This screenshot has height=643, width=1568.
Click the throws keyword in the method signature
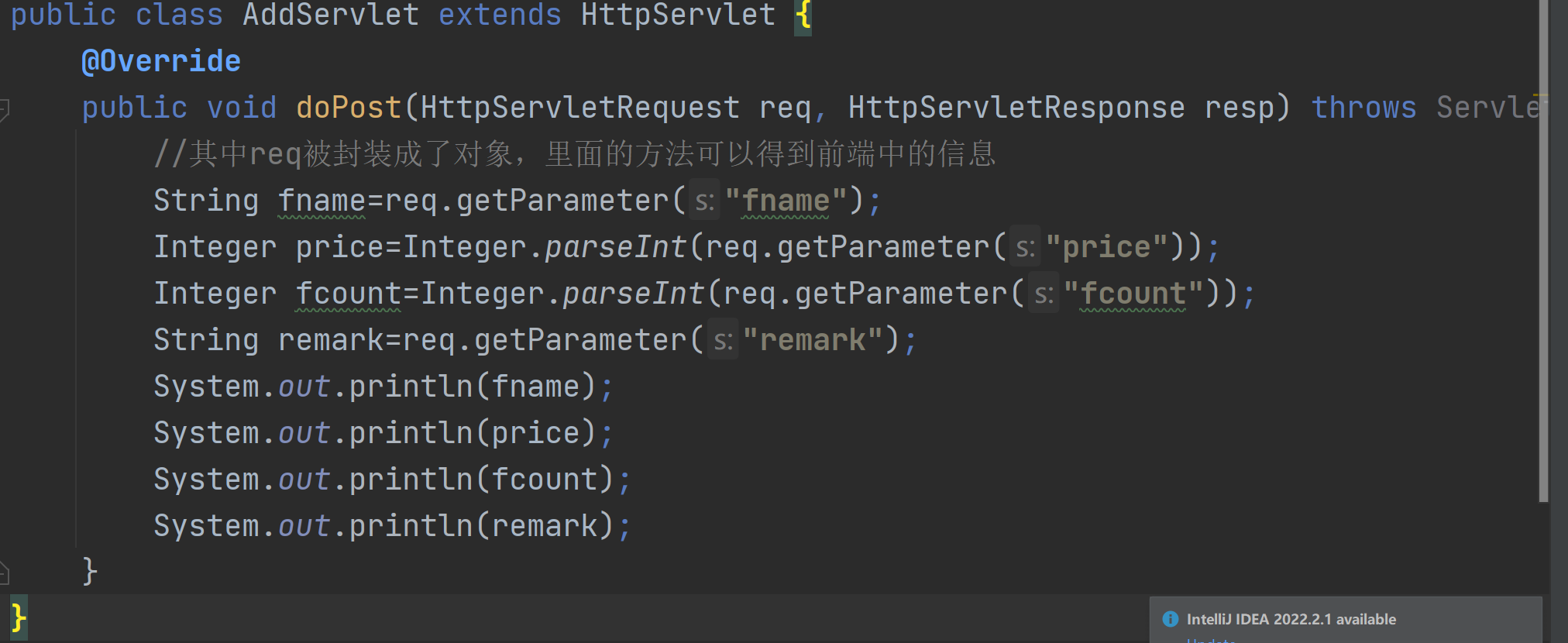(1363, 108)
